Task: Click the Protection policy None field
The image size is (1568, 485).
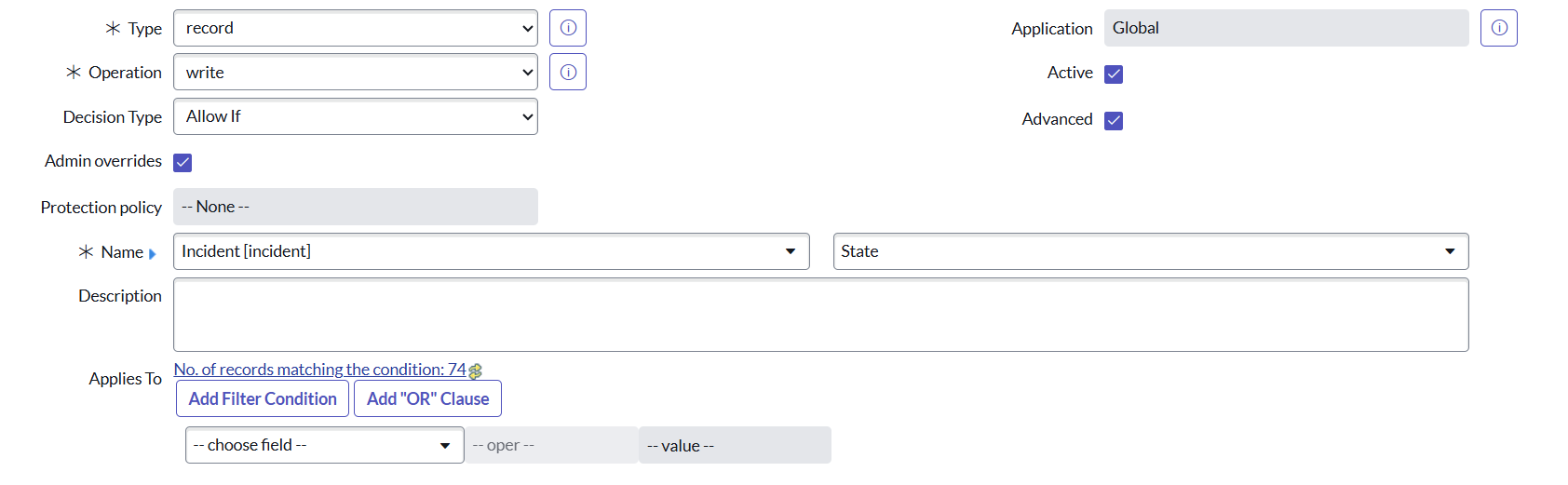Action: (x=355, y=207)
